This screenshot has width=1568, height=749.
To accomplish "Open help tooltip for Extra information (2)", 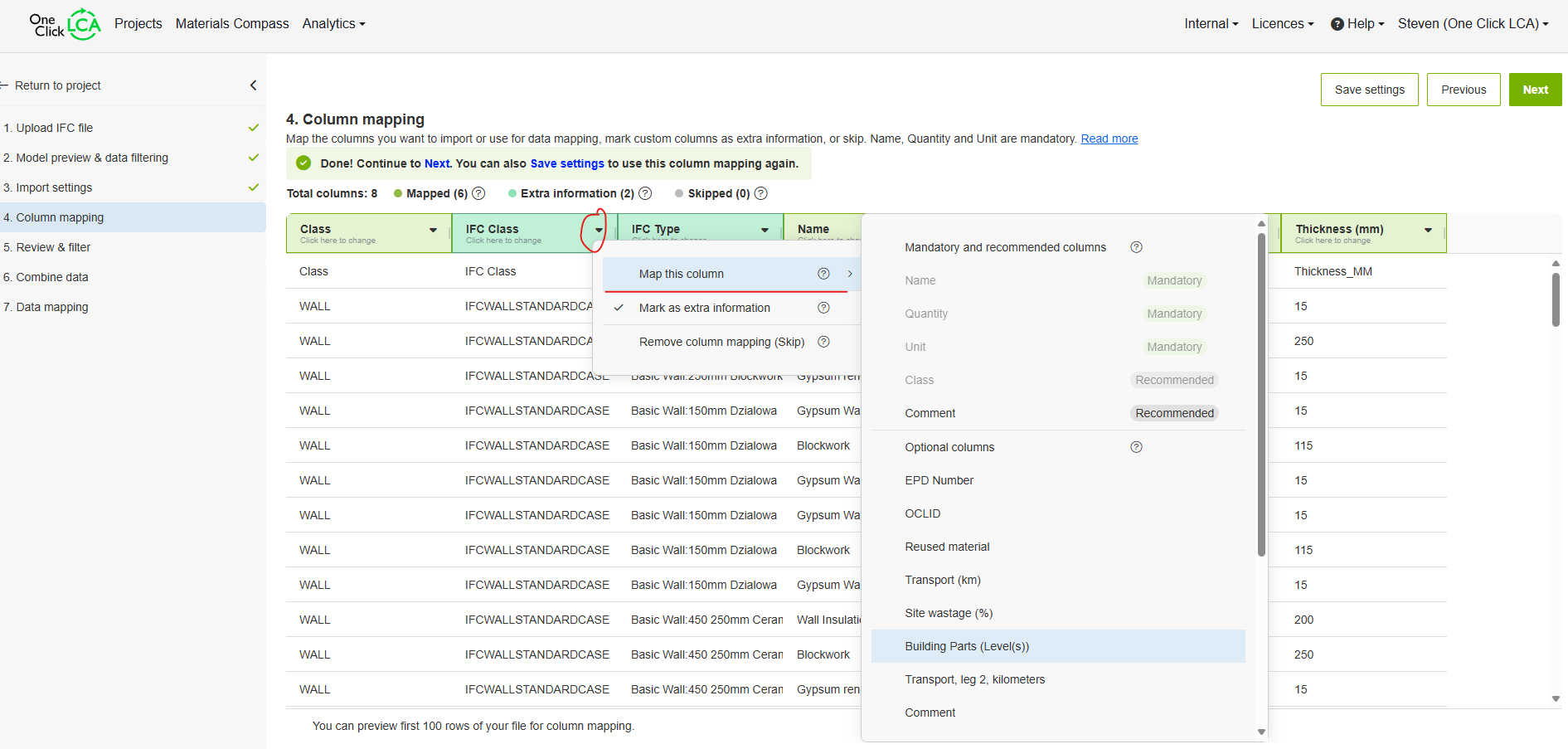I will click(x=645, y=193).
